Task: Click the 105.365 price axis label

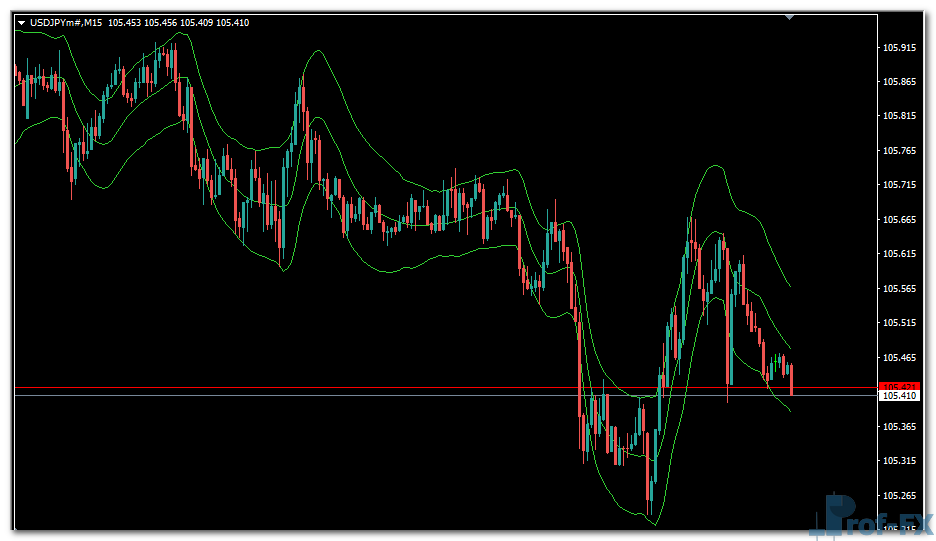Action: pos(900,427)
